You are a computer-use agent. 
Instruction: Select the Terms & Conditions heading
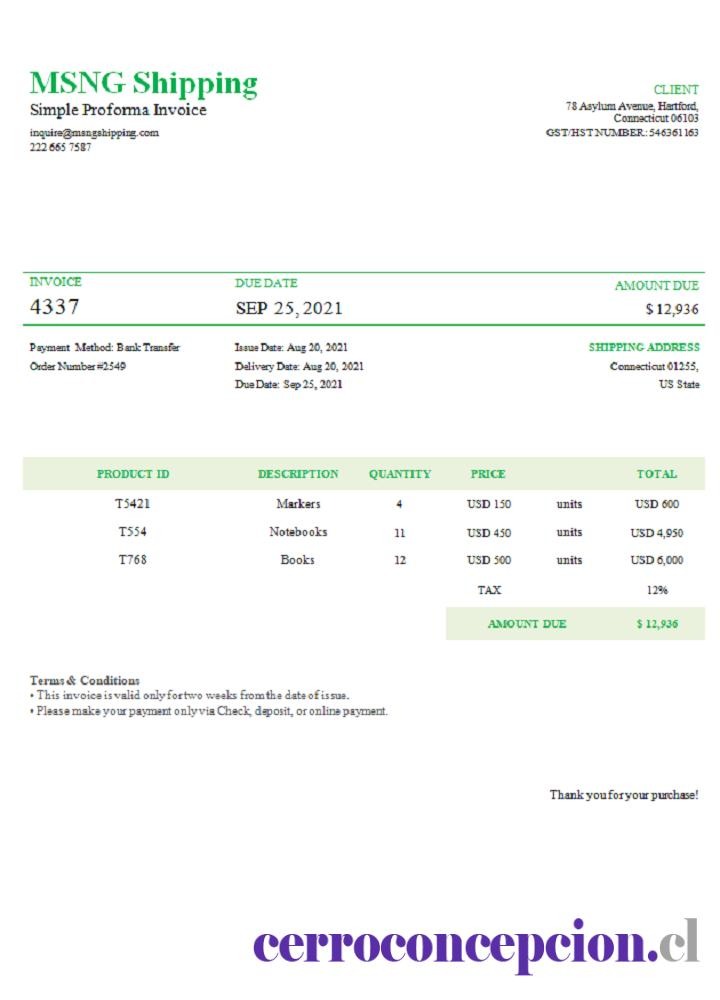pos(85,680)
